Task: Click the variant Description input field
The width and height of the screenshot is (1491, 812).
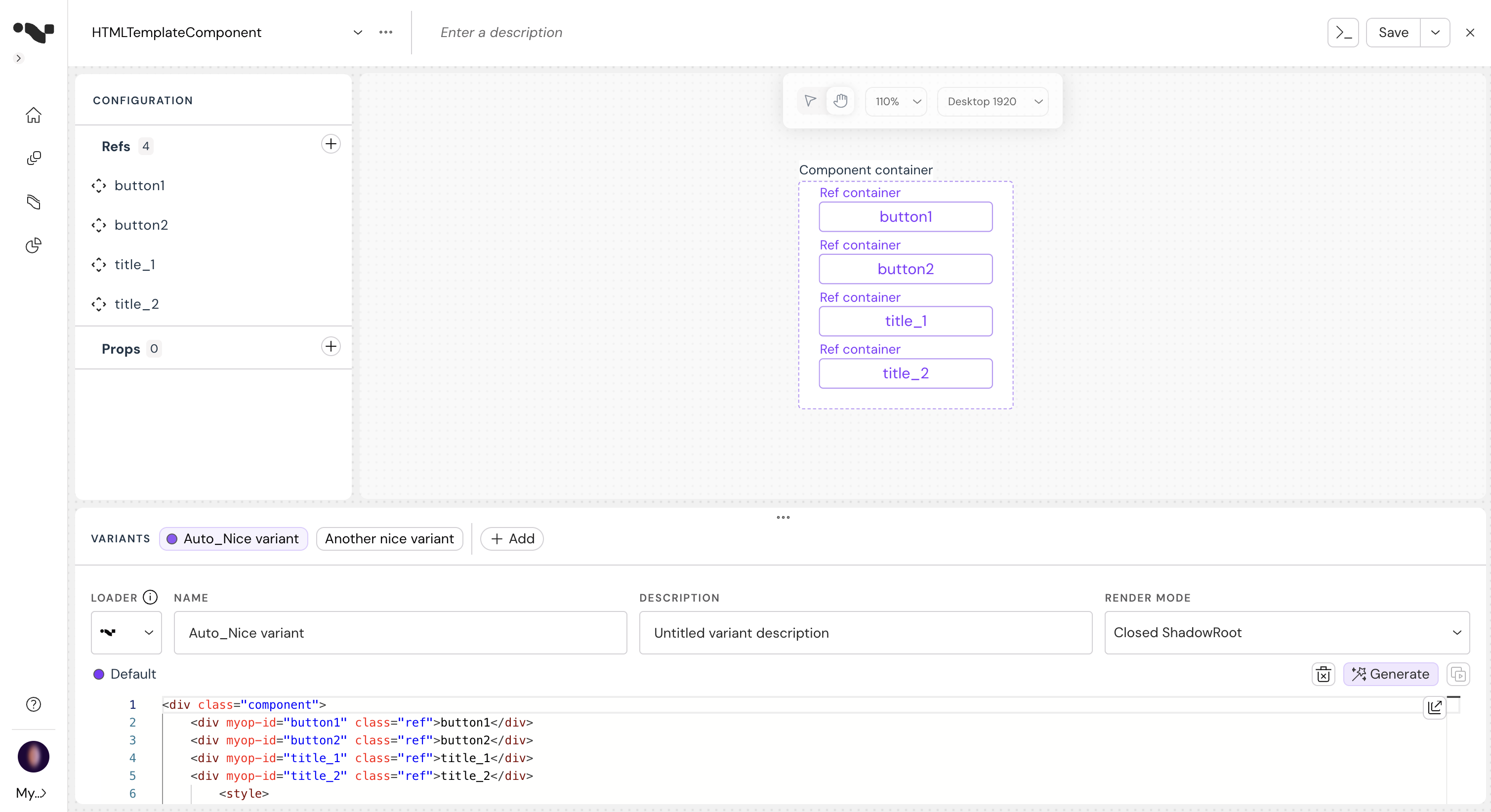Action: (x=866, y=633)
